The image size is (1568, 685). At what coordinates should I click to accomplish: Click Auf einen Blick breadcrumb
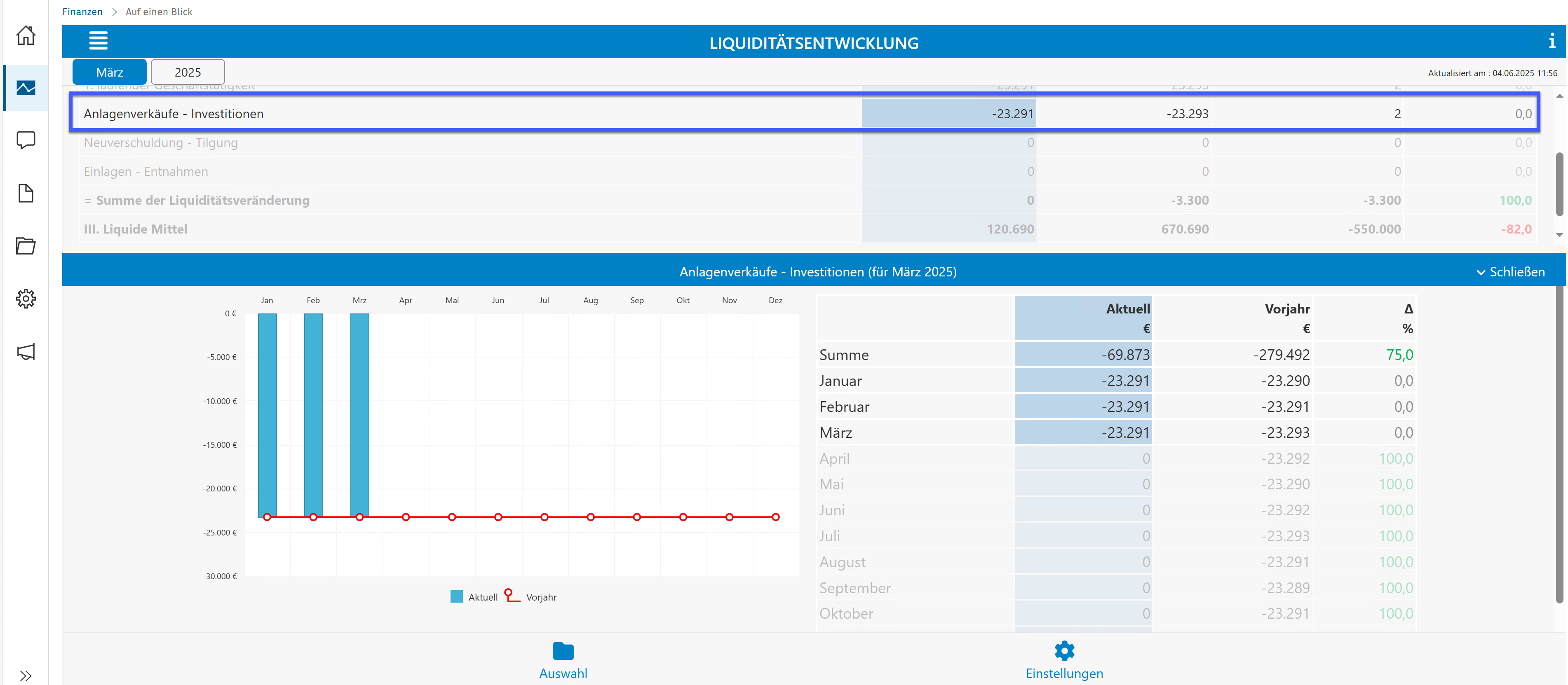(x=159, y=12)
